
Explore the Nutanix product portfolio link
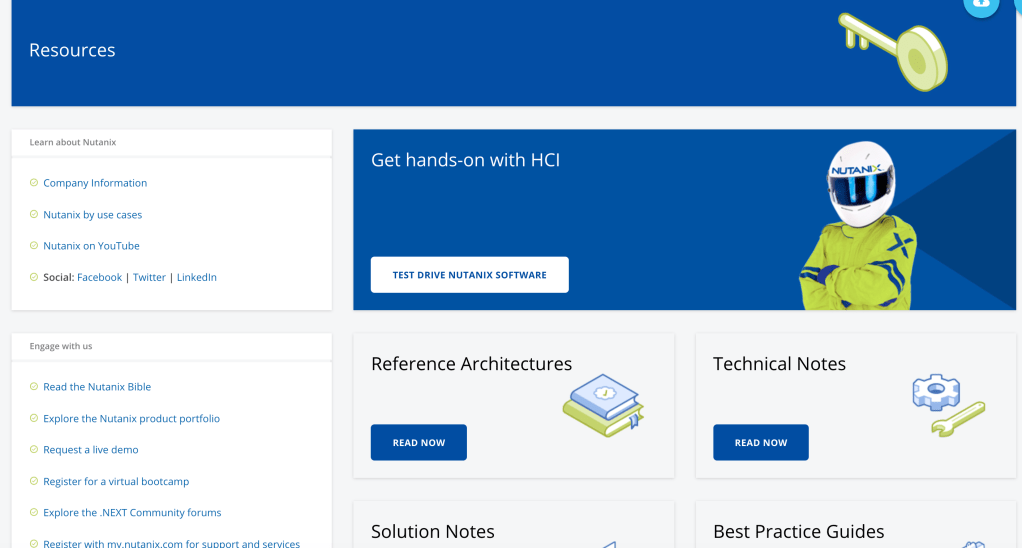[131, 419]
